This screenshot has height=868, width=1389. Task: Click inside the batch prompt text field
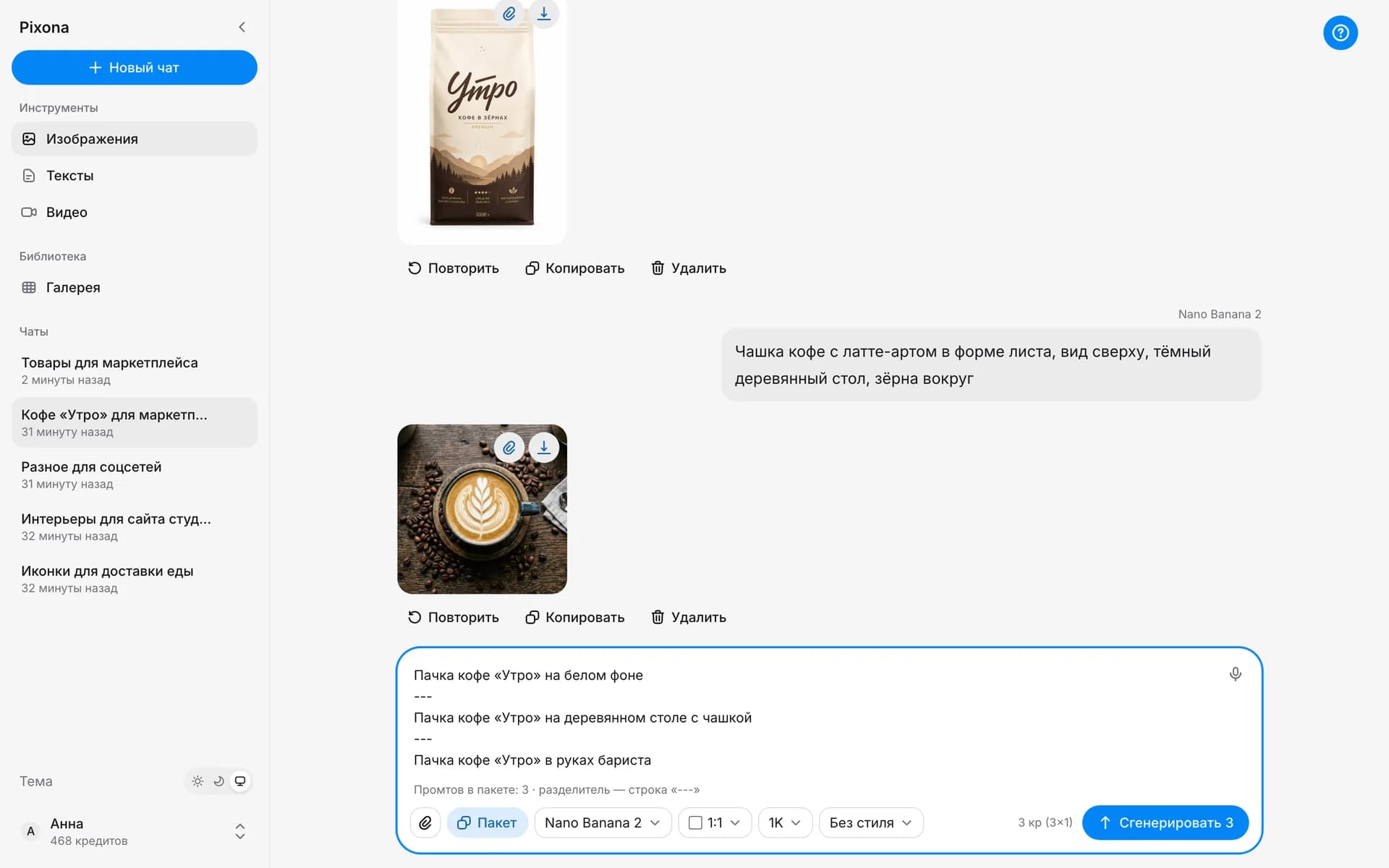click(810, 718)
